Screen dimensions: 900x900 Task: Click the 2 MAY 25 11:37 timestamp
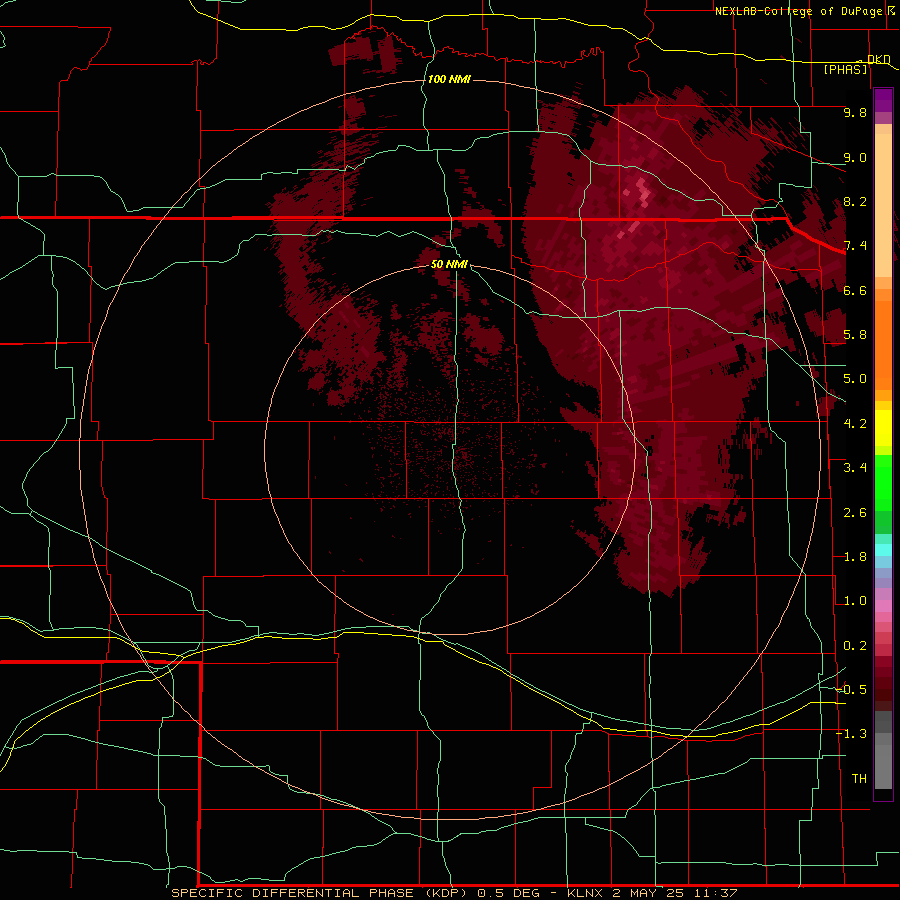click(675, 893)
